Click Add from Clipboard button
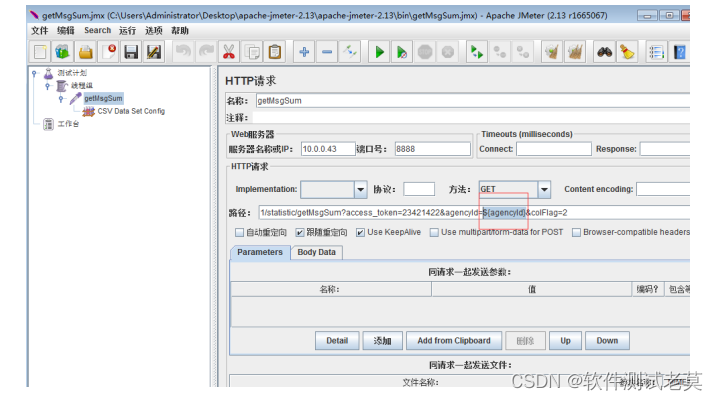 [x=454, y=341]
